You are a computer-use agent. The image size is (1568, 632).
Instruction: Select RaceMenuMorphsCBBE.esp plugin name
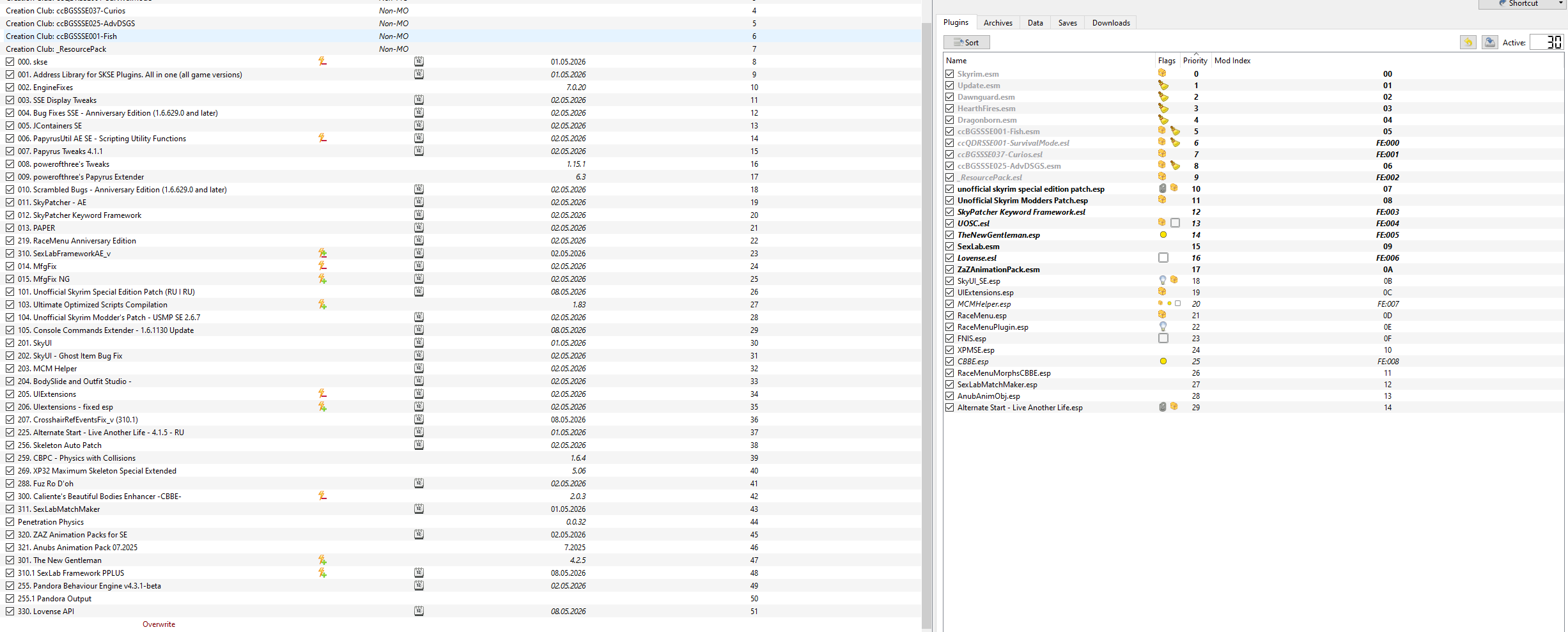tap(1004, 373)
